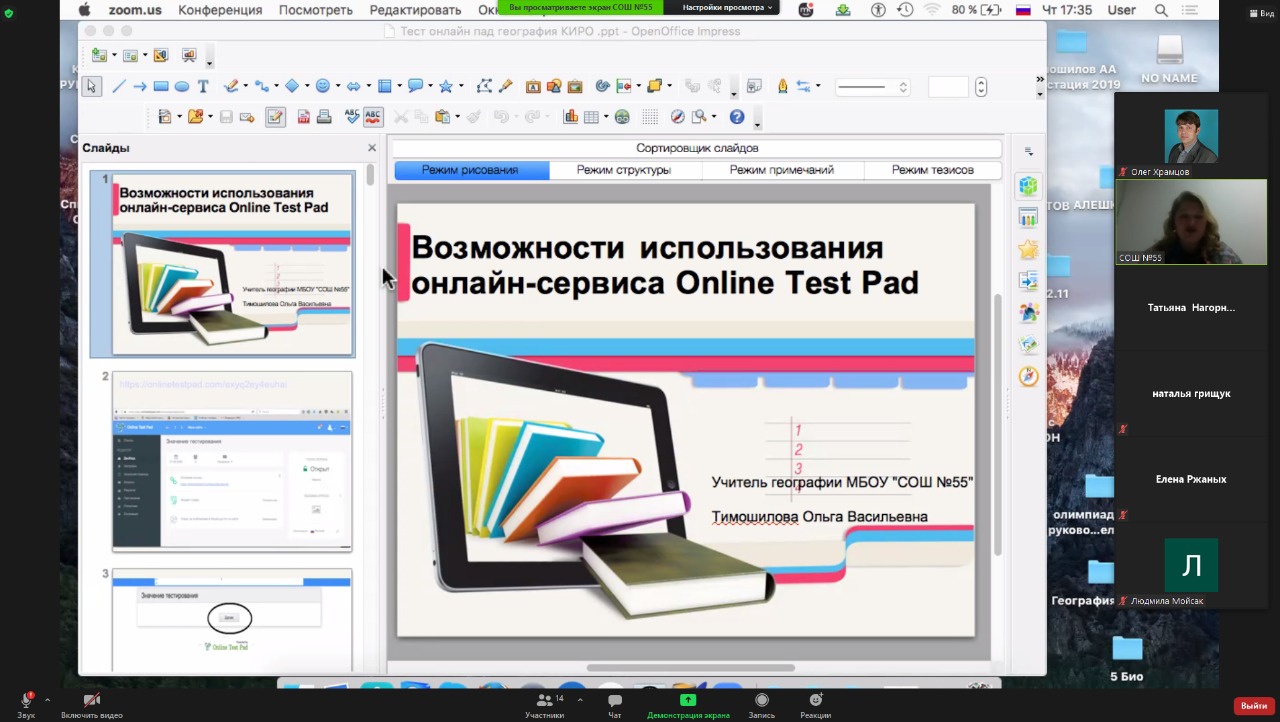Open macOS Spotlight search icon

(1161, 10)
